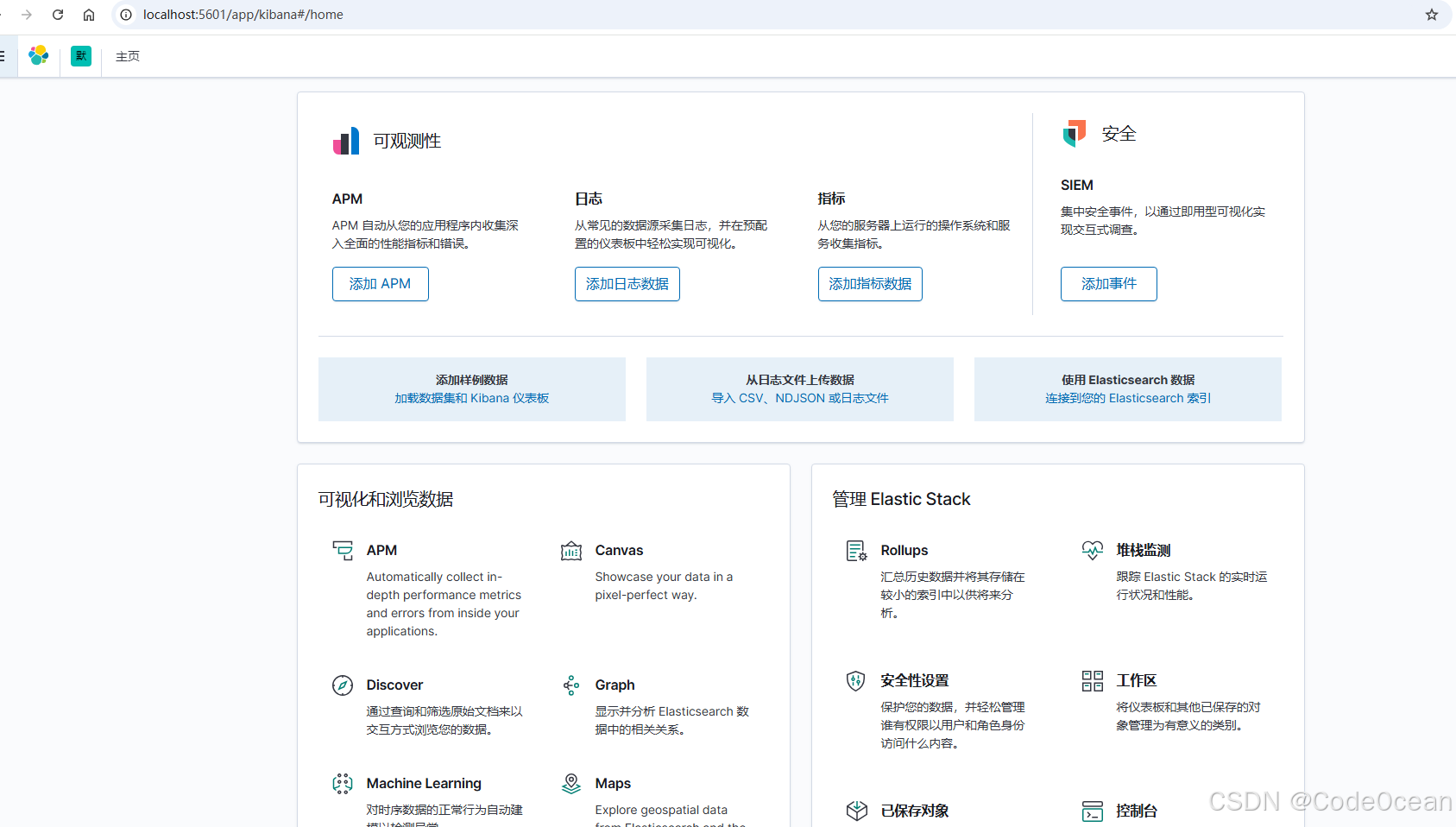Click the 添加事件 button
Screen dimensions: 1456x827
[x=1109, y=284]
